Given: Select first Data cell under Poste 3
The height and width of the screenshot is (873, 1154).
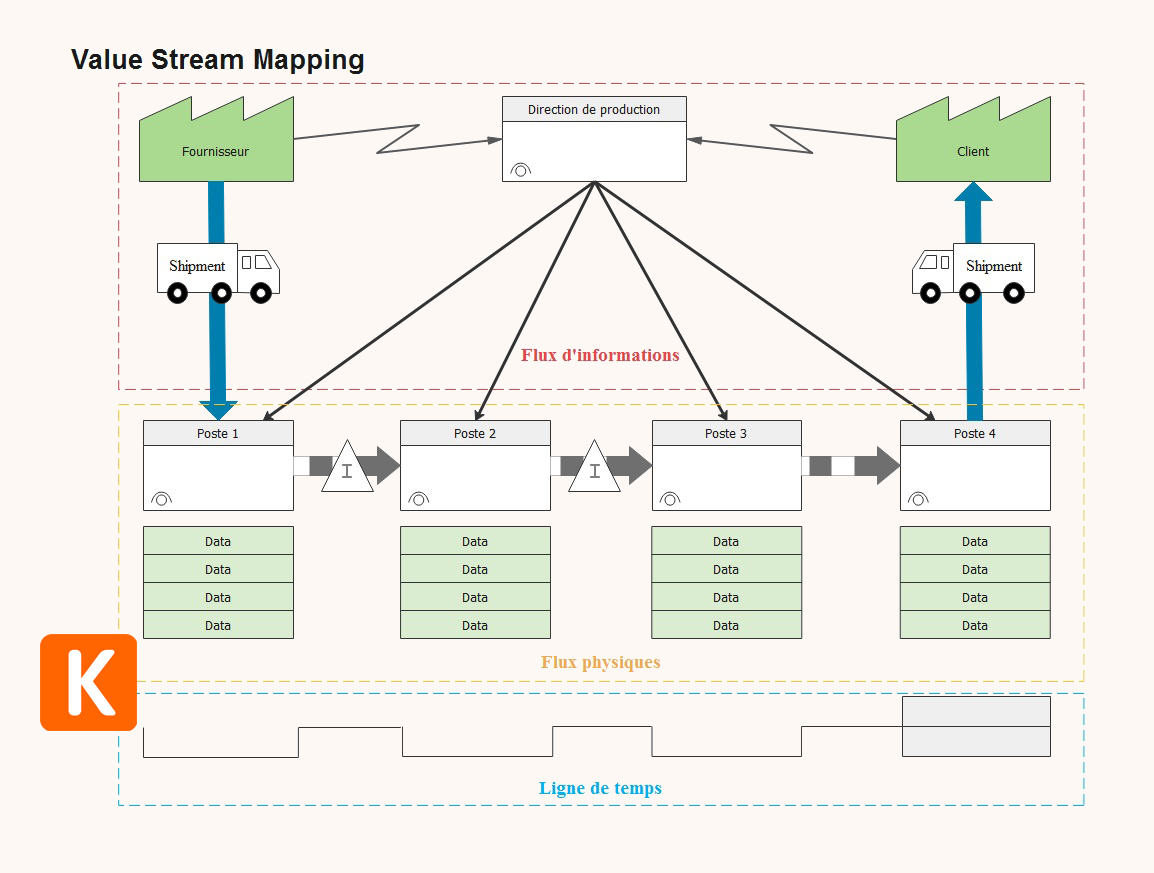Looking at the screenshot, I should click(x=726, y=540).
